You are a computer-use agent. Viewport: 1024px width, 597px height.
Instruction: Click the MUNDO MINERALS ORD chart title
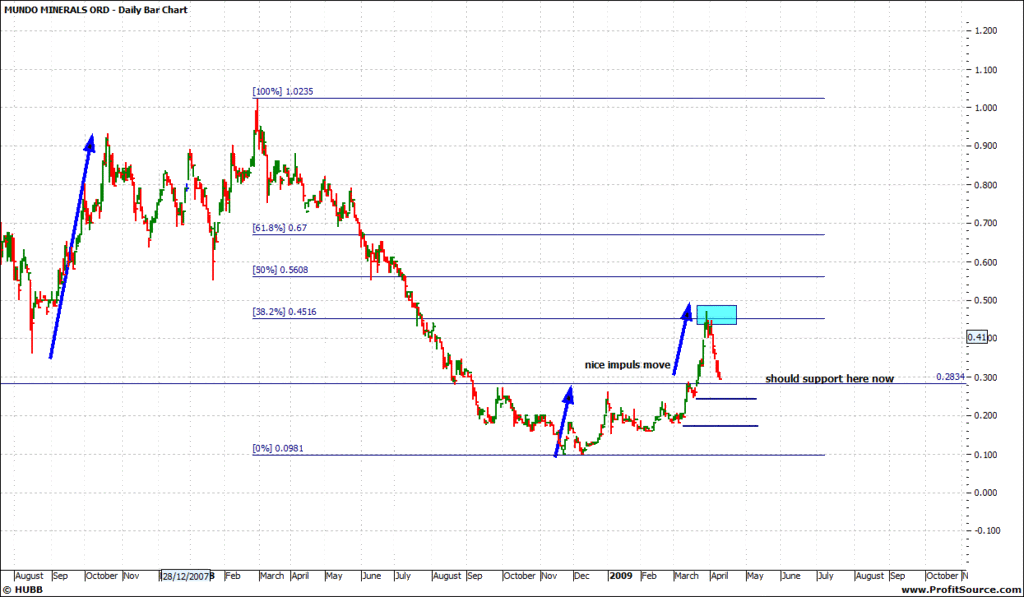[95, 10]
